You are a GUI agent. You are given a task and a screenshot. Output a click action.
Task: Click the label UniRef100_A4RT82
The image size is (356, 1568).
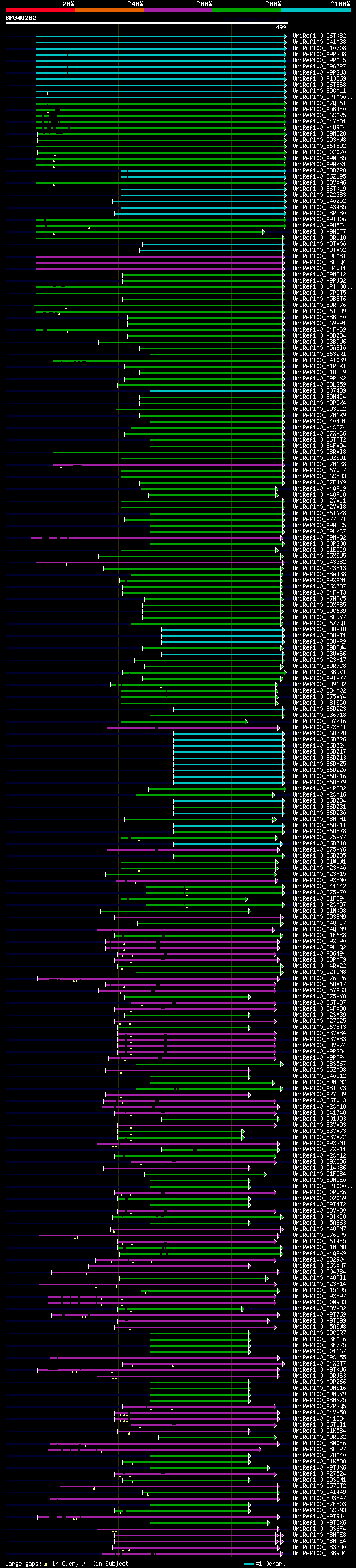[x=319, y=789]
